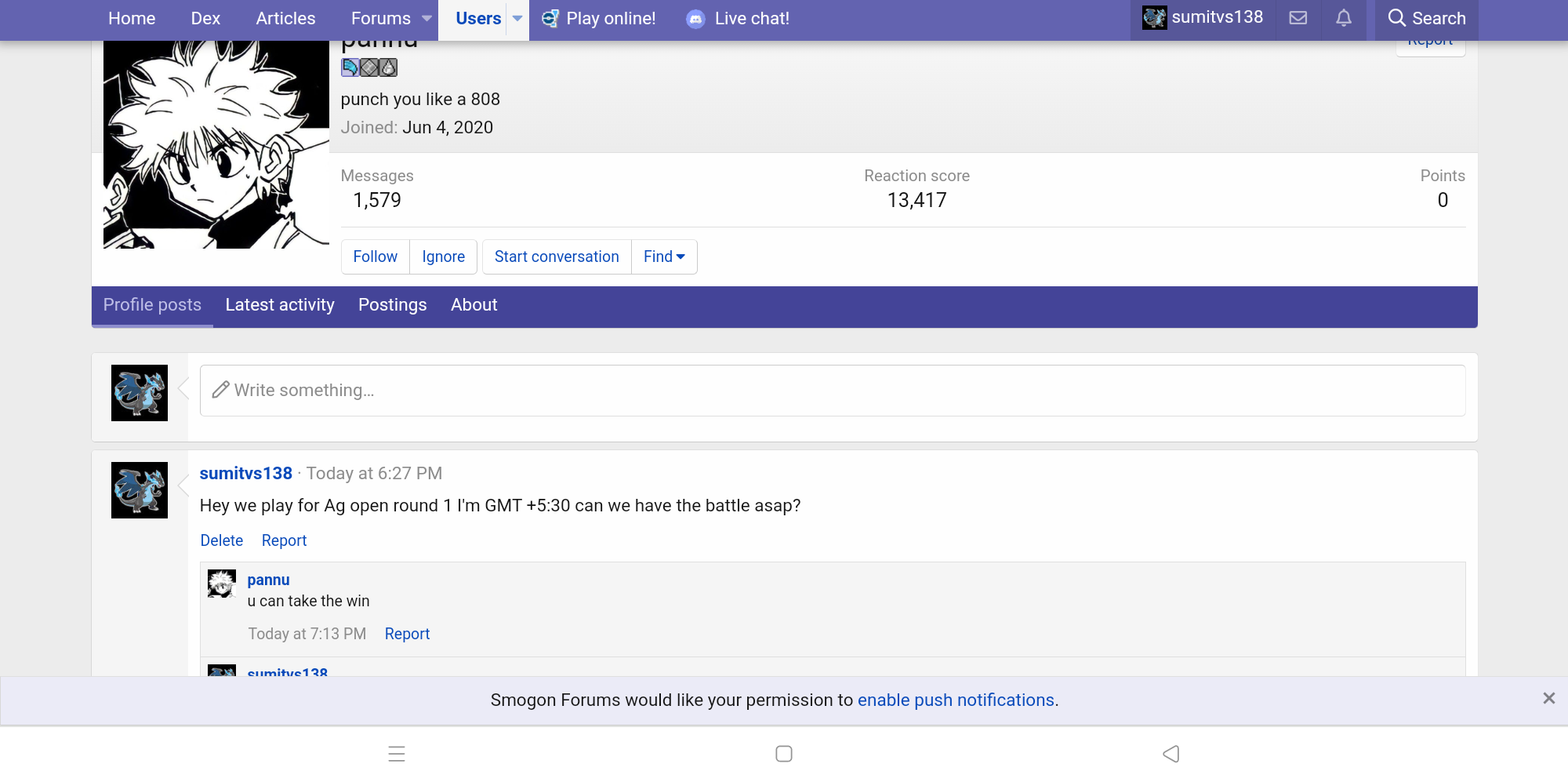Click Start conversation button
The width and height of the screenshot is (1568, 782).
[557, 256]
